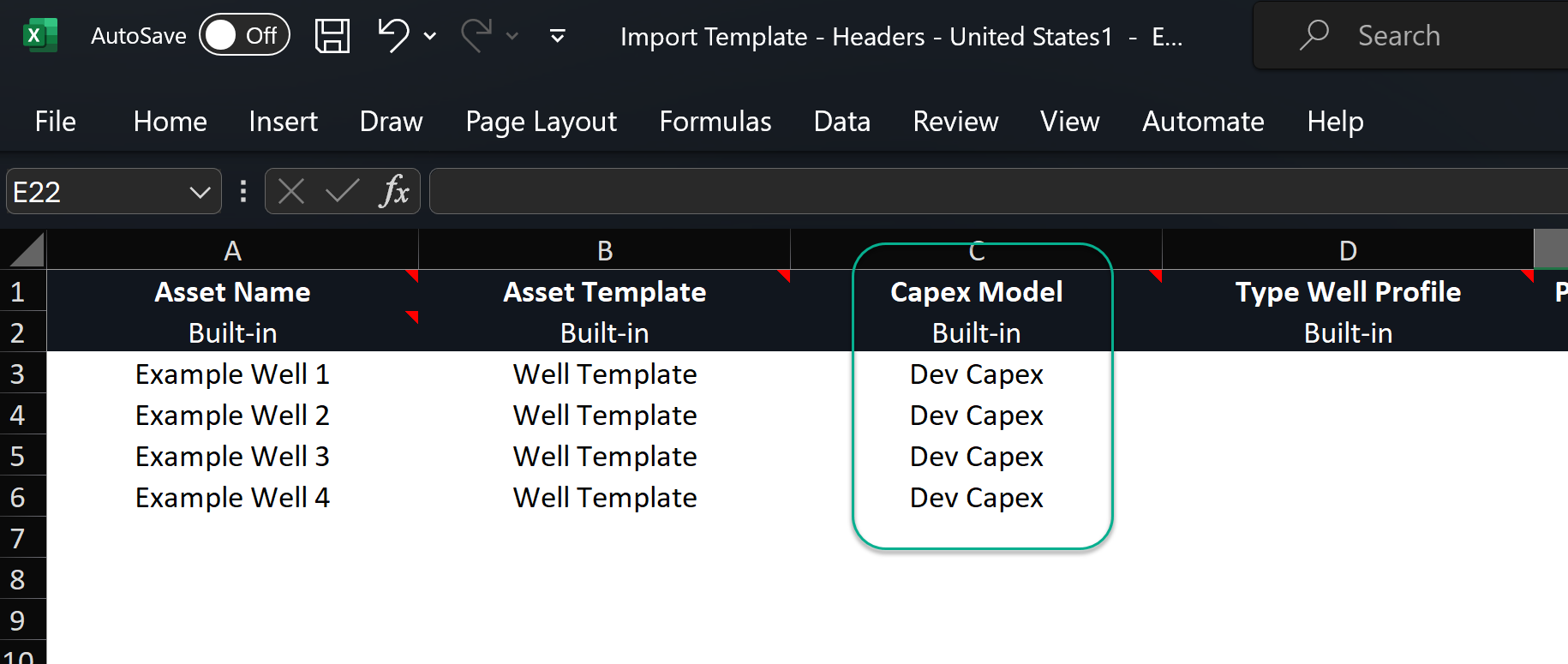This screenshot has width=1568, height=664.
Task: Toggle the AutoSave switch
Action: coord(244,36)
